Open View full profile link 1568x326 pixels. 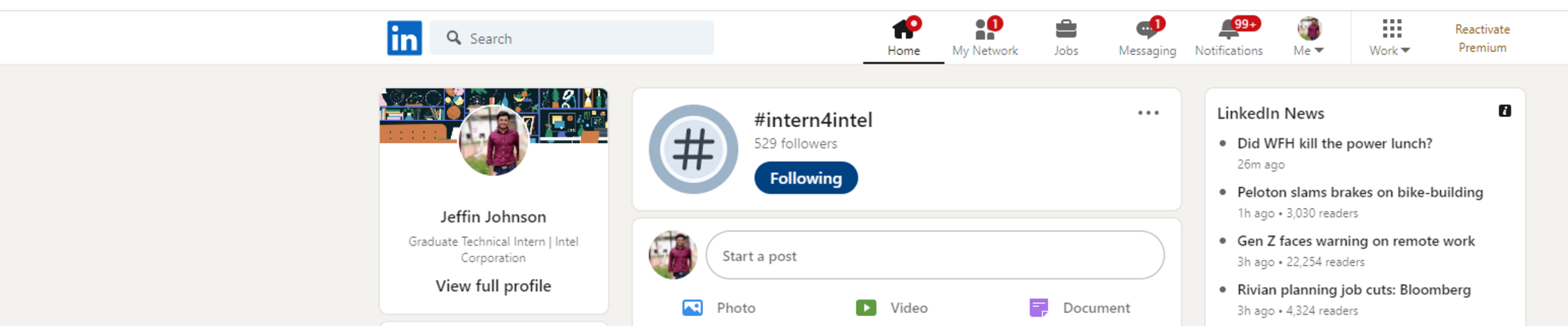493,286
